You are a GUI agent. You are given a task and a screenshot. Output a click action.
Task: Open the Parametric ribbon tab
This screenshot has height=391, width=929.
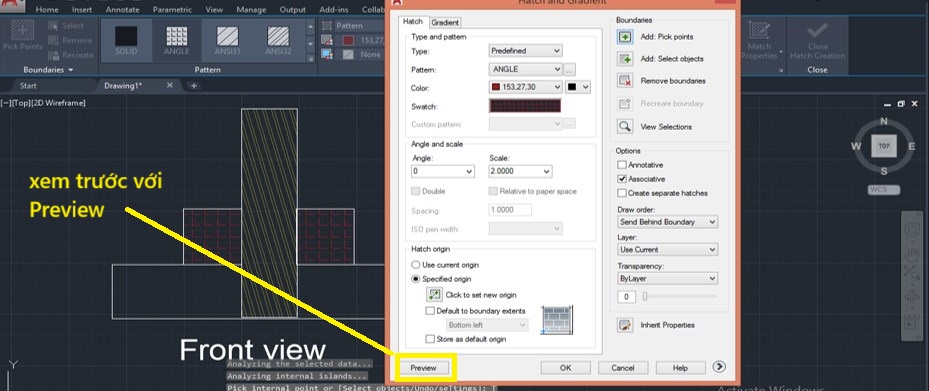click(x=172, y=9)
